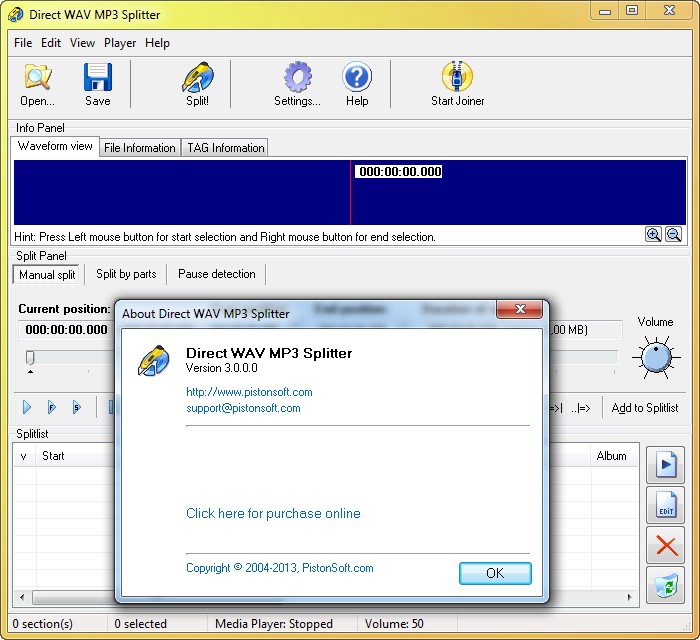Play from the F marker
The height and width of the screenshot is (640, 700).
pos(52,407)
